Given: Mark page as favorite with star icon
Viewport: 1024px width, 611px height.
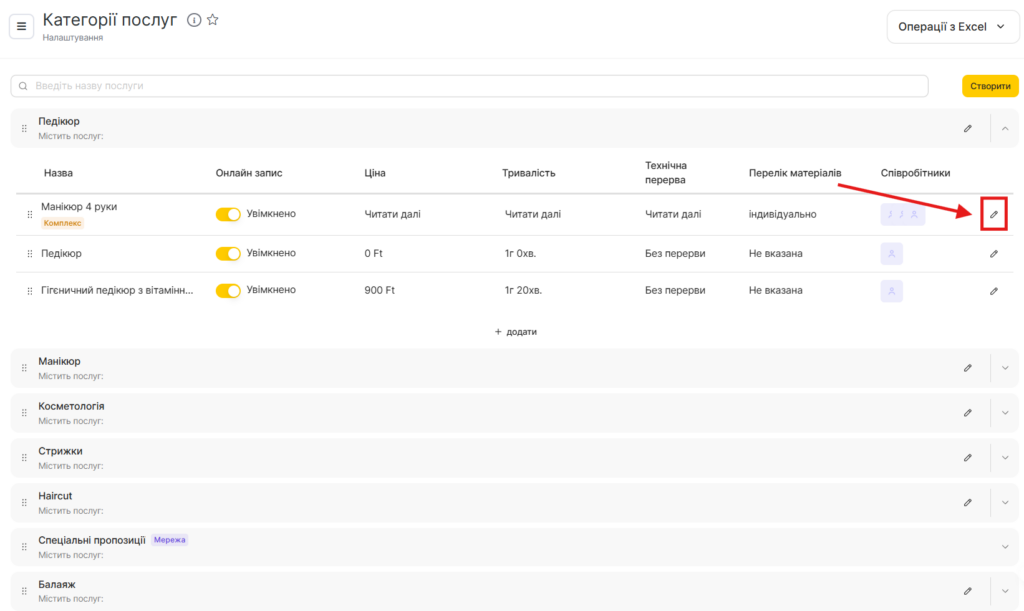Looking at the screenshot, I should pos(212,20).
